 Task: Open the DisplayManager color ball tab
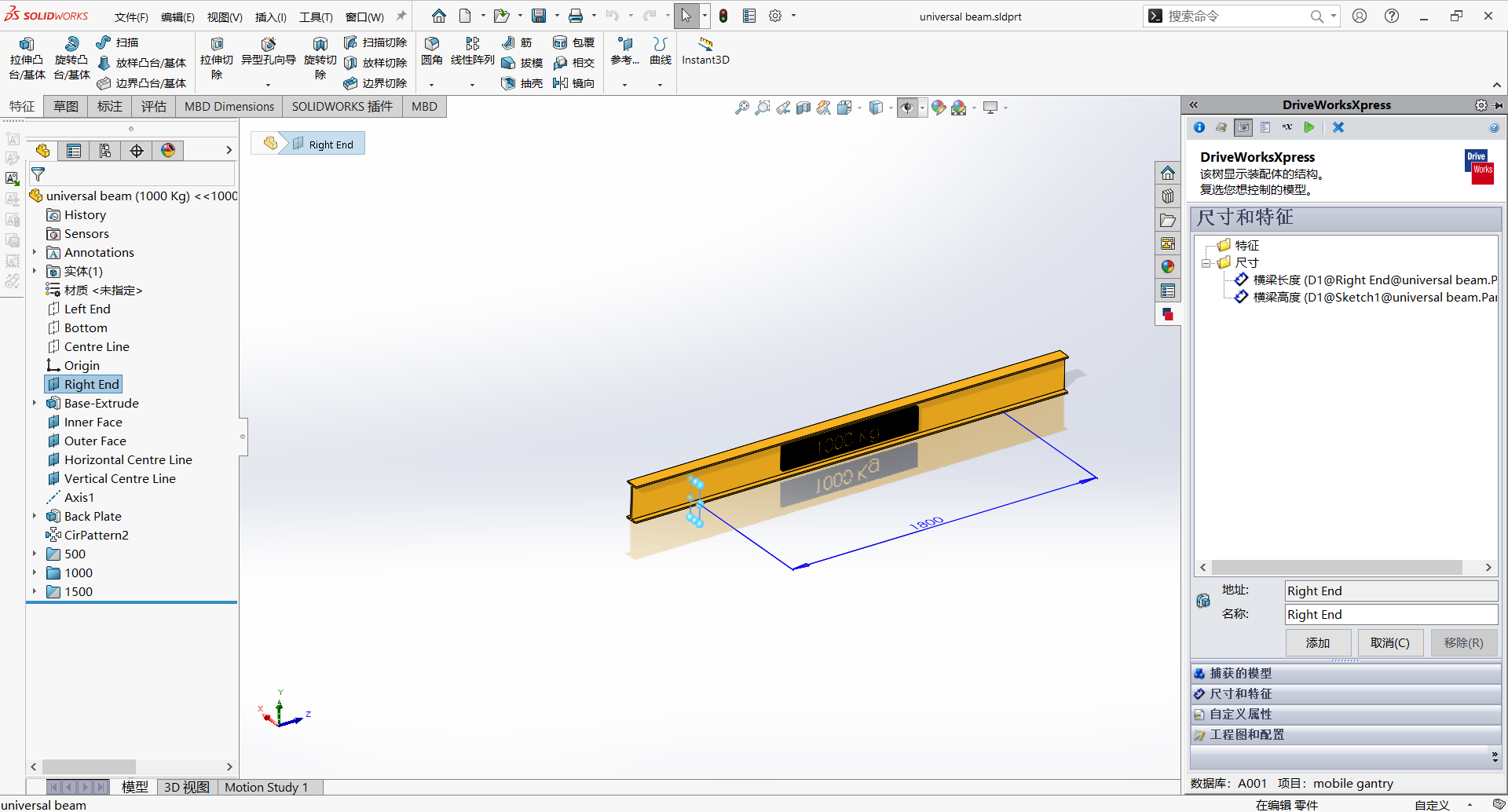click(x=168, y=151)
